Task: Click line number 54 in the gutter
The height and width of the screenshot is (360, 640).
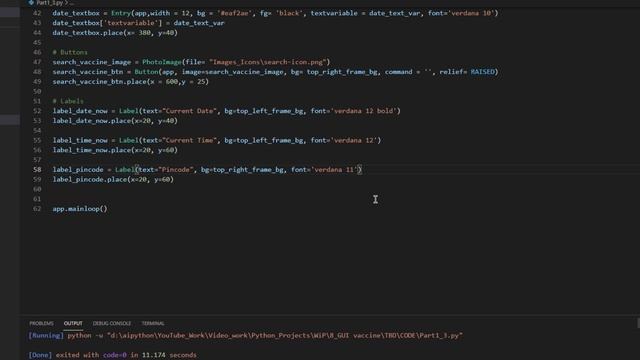Action: coord(37,131)
